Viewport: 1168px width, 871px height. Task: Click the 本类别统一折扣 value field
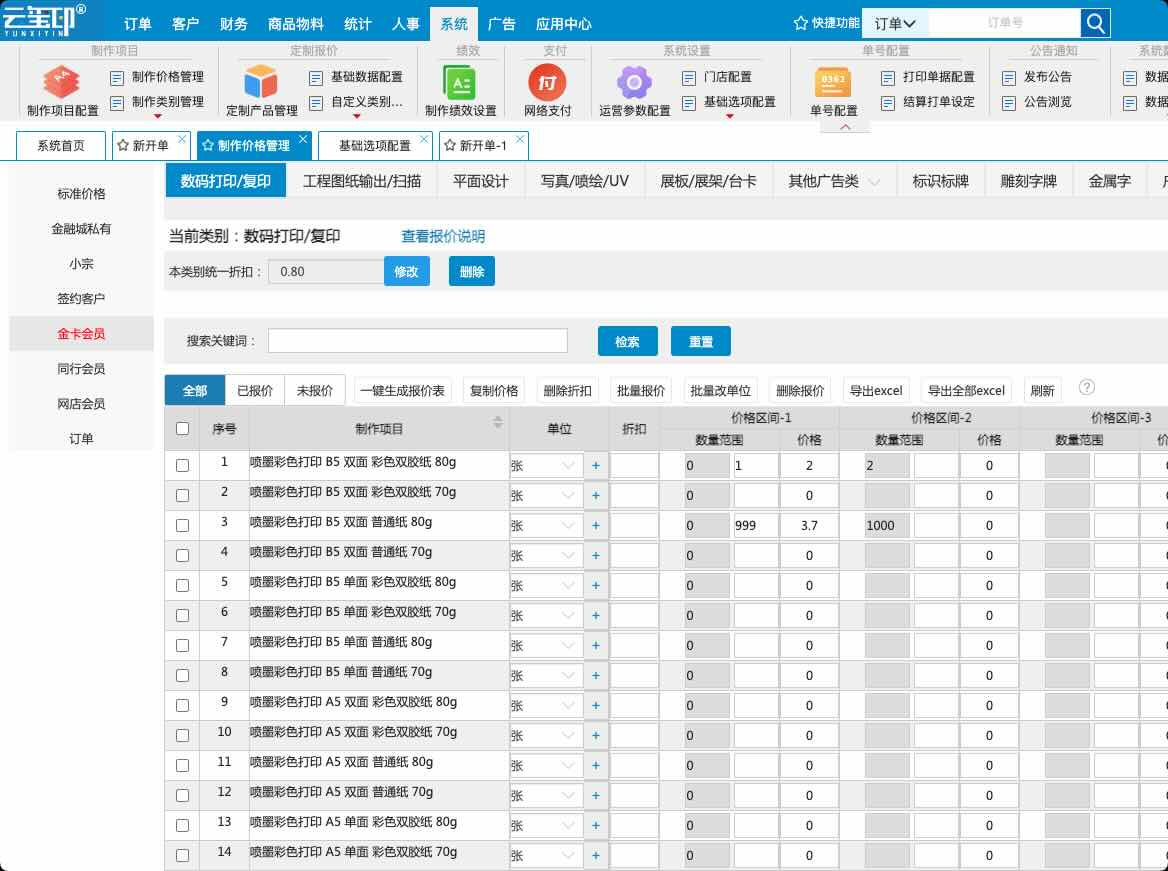coord(326,271)
